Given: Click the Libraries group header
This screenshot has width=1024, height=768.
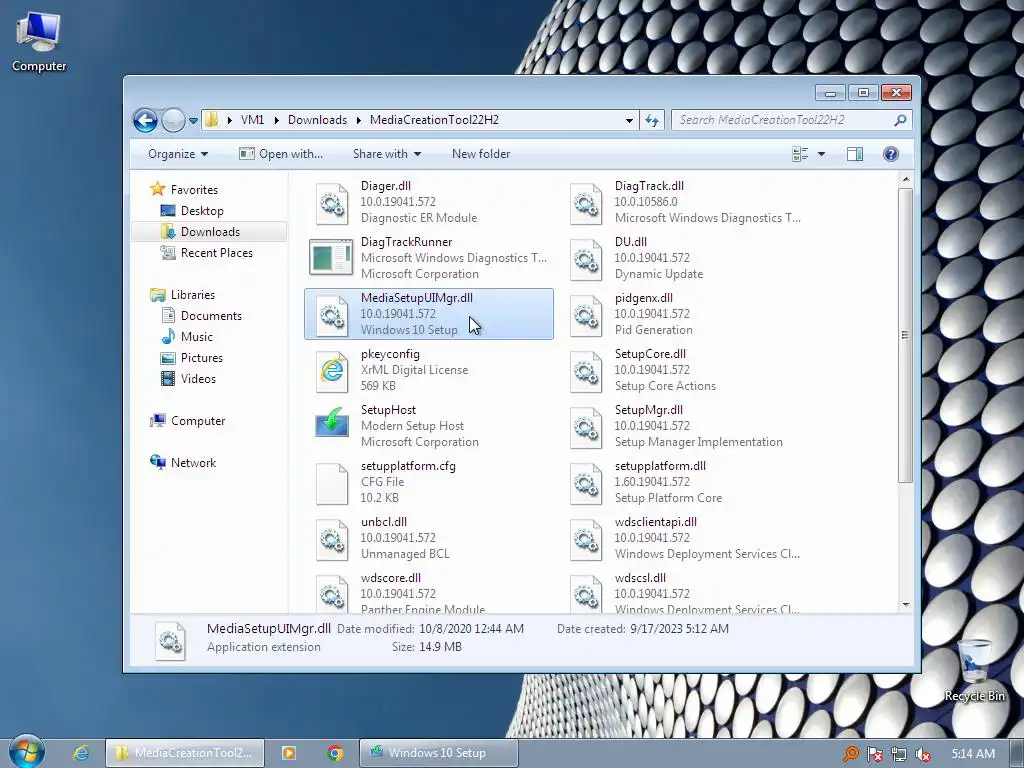Looking at the screenshot, I should (x=192, y=295).
